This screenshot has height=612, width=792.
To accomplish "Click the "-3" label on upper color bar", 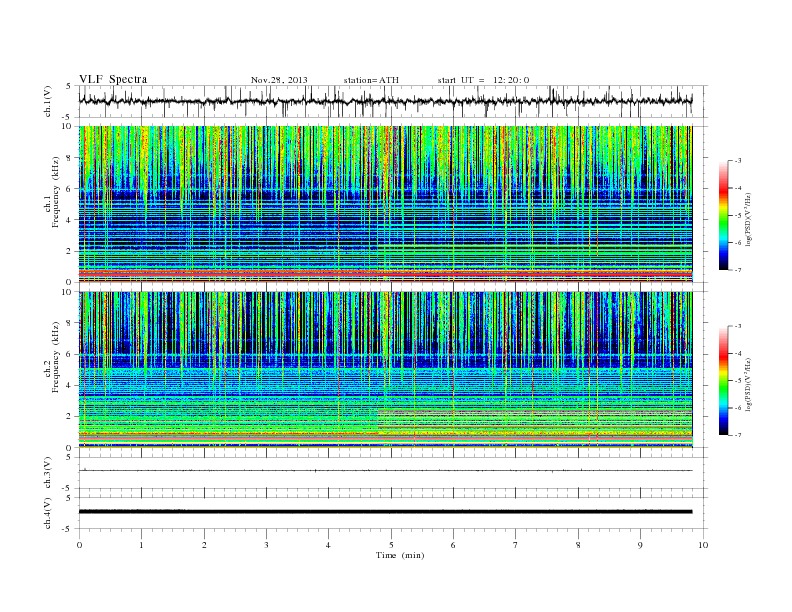I will point(738,161).
